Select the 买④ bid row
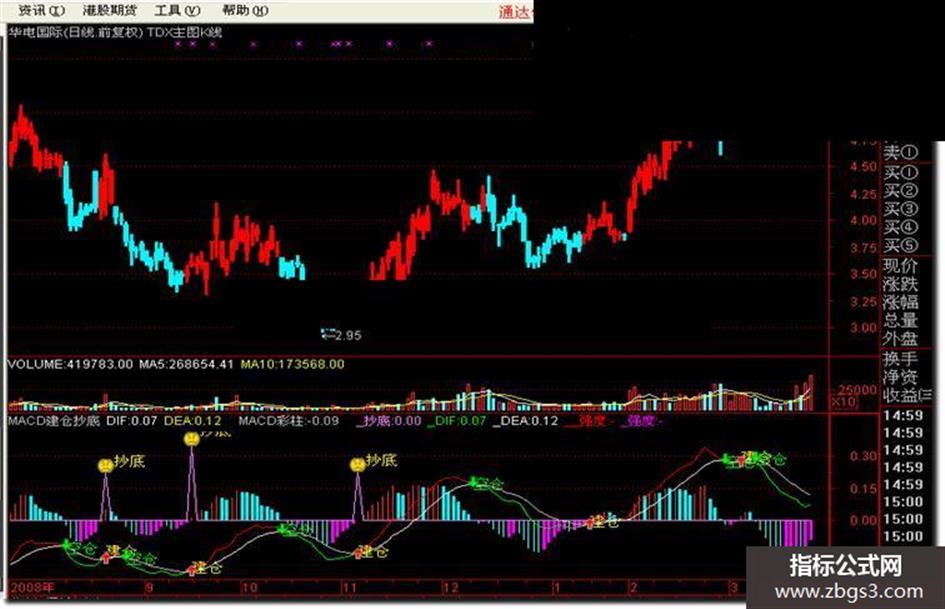The image size is (945, 609). point(900,227)
